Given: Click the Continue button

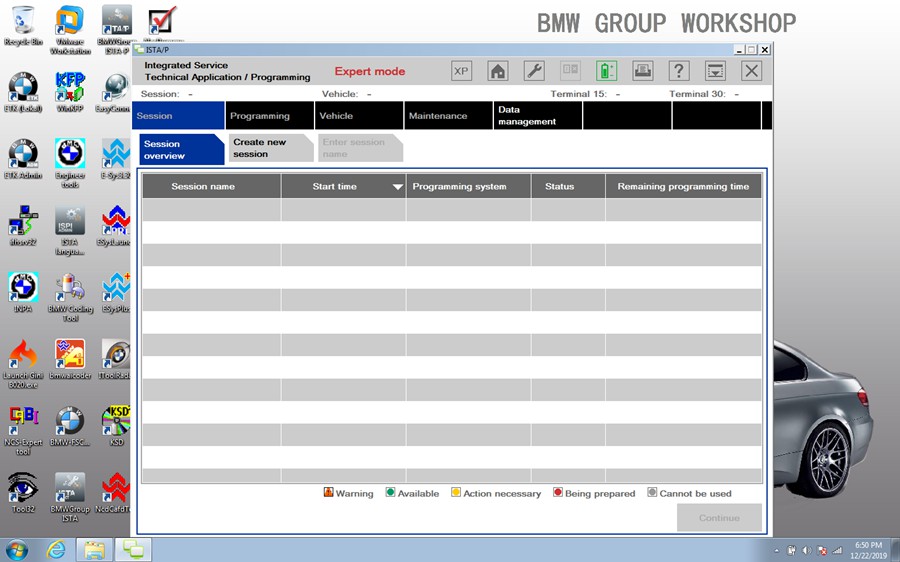Looking at the screenshot, I should (719, 518).
